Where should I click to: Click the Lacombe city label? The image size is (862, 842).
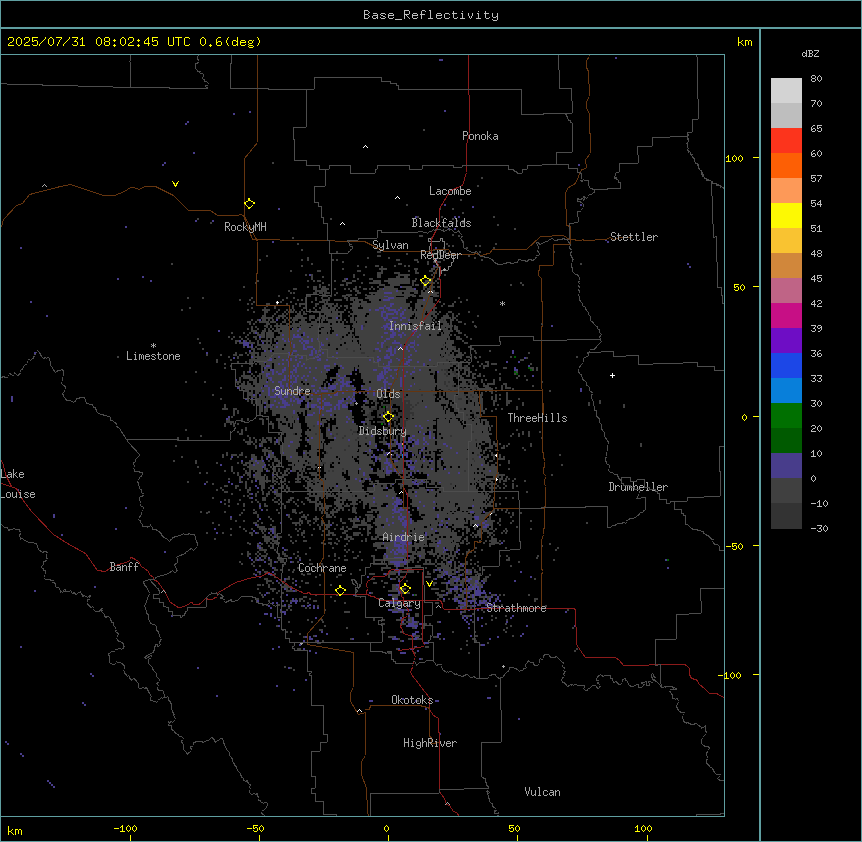[x=450, y=191]
